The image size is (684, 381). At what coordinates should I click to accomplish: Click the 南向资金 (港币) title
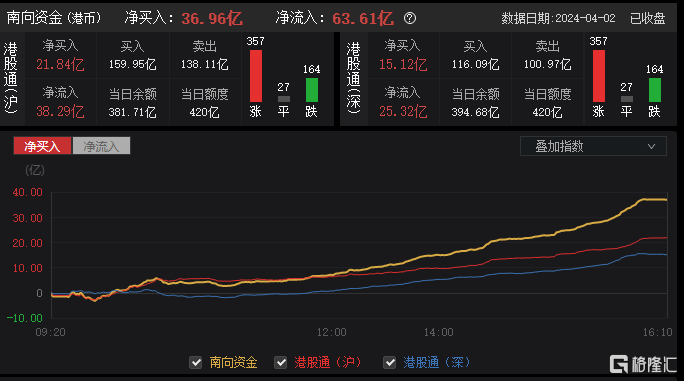point(54,18)
